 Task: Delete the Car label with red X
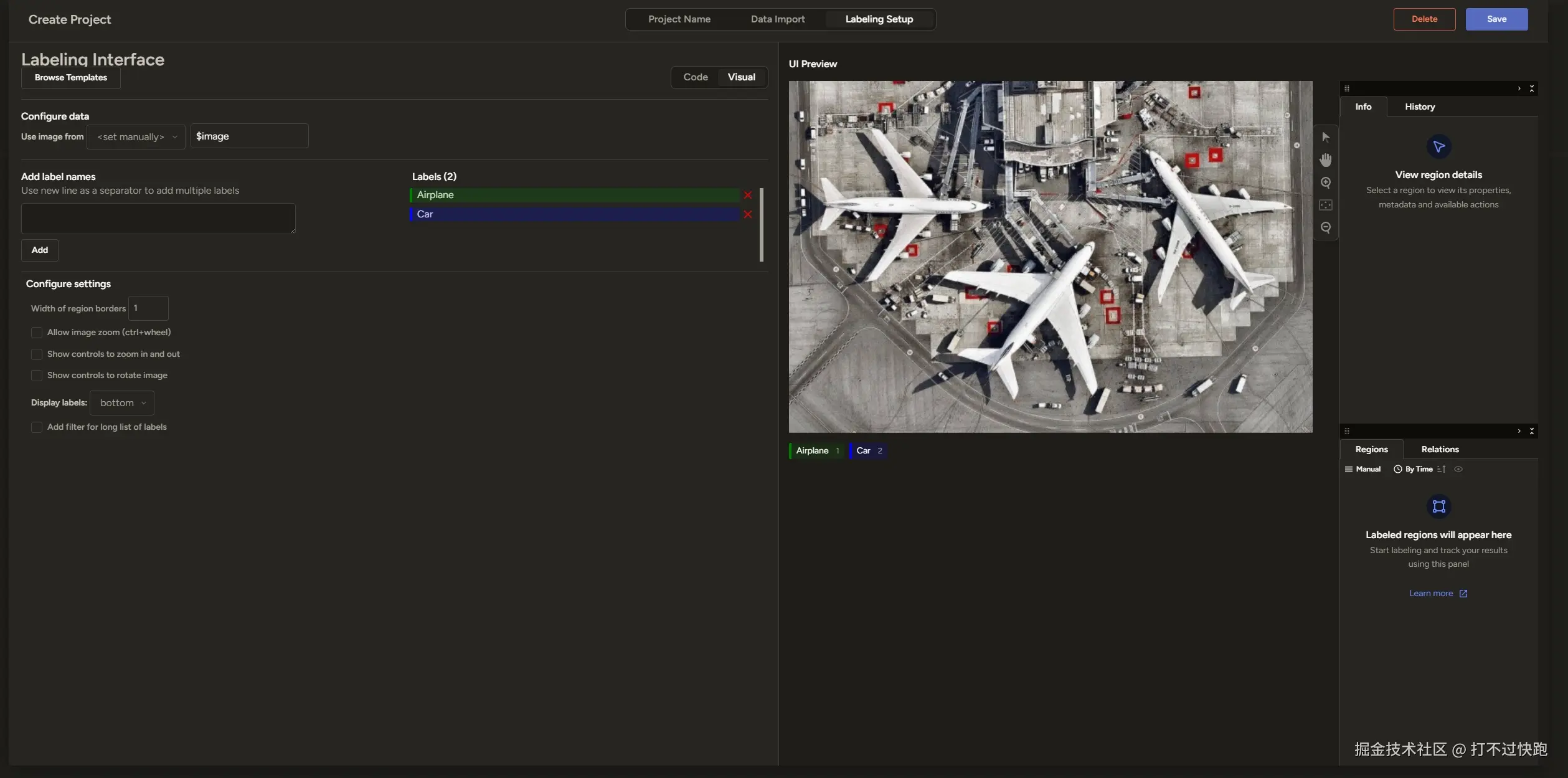pyautogui.click(x=748, y=214)
